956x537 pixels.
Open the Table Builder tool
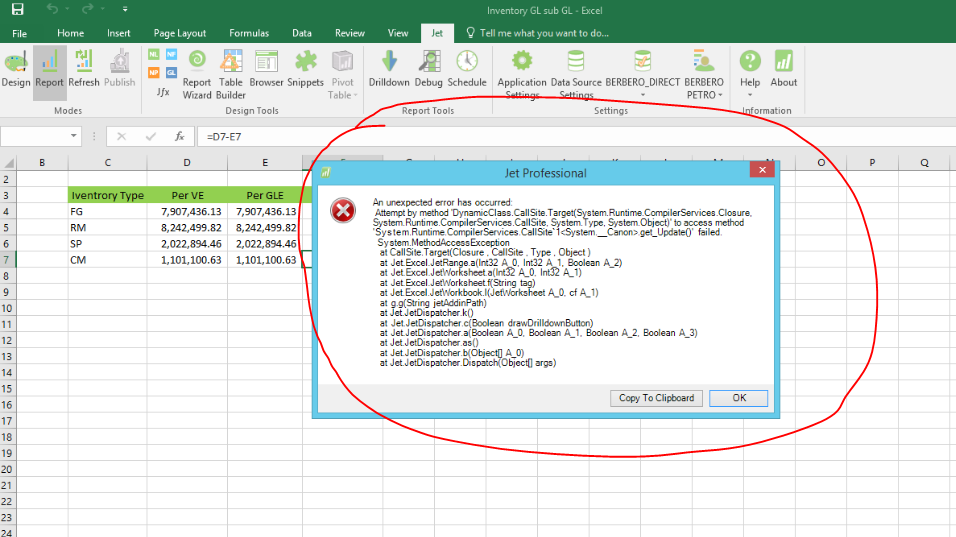(x=230, y=74)
